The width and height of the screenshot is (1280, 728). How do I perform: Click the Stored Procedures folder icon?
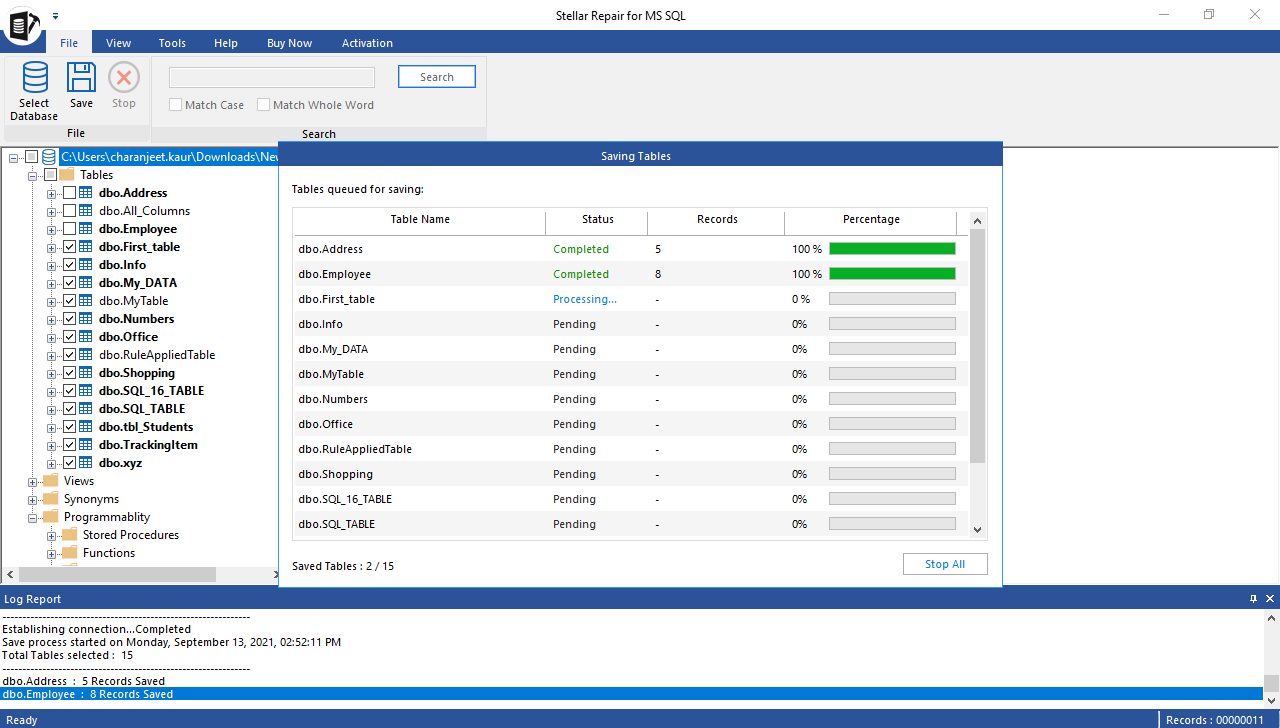point(69,535)
